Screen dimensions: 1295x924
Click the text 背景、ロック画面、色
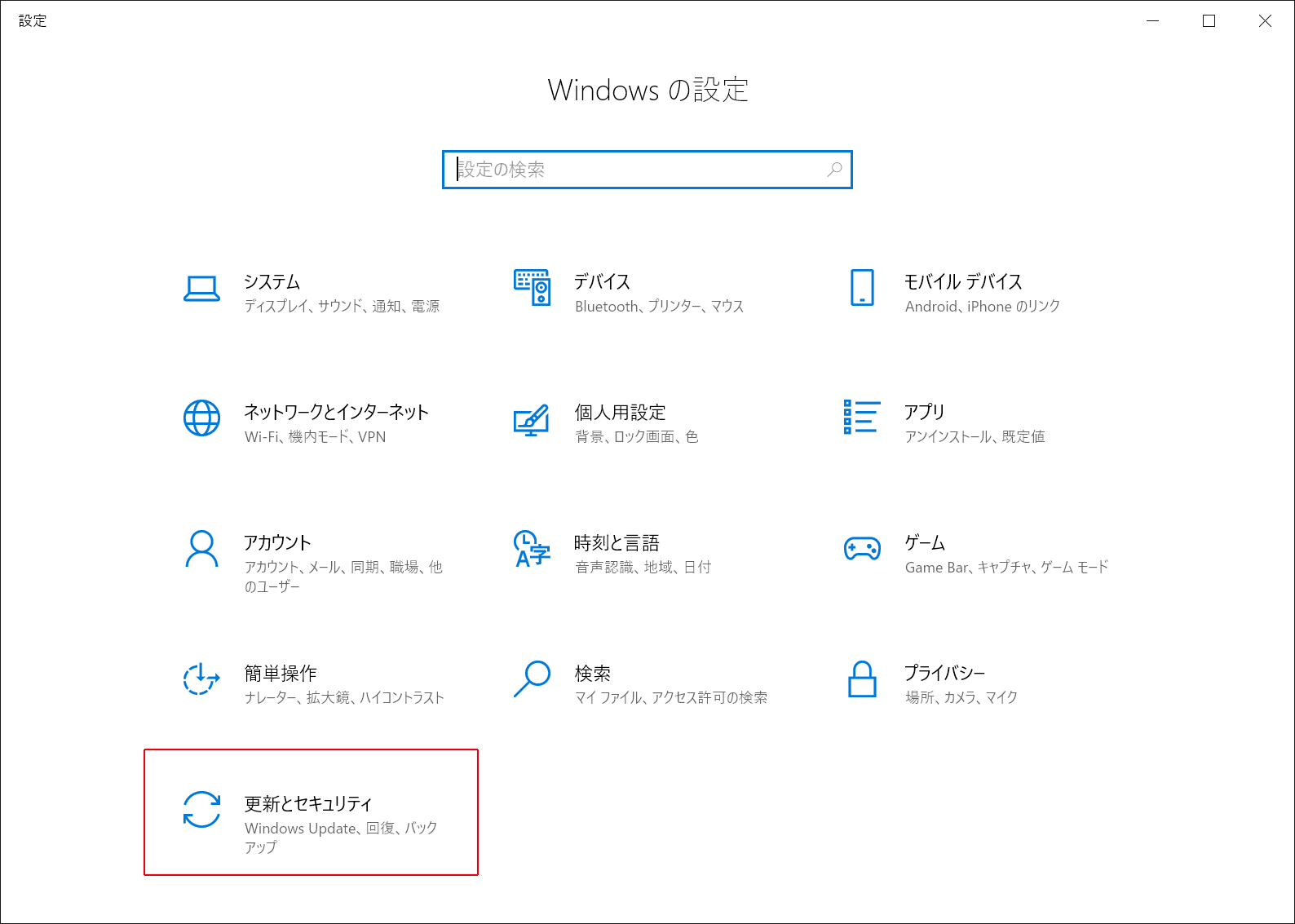636,437
